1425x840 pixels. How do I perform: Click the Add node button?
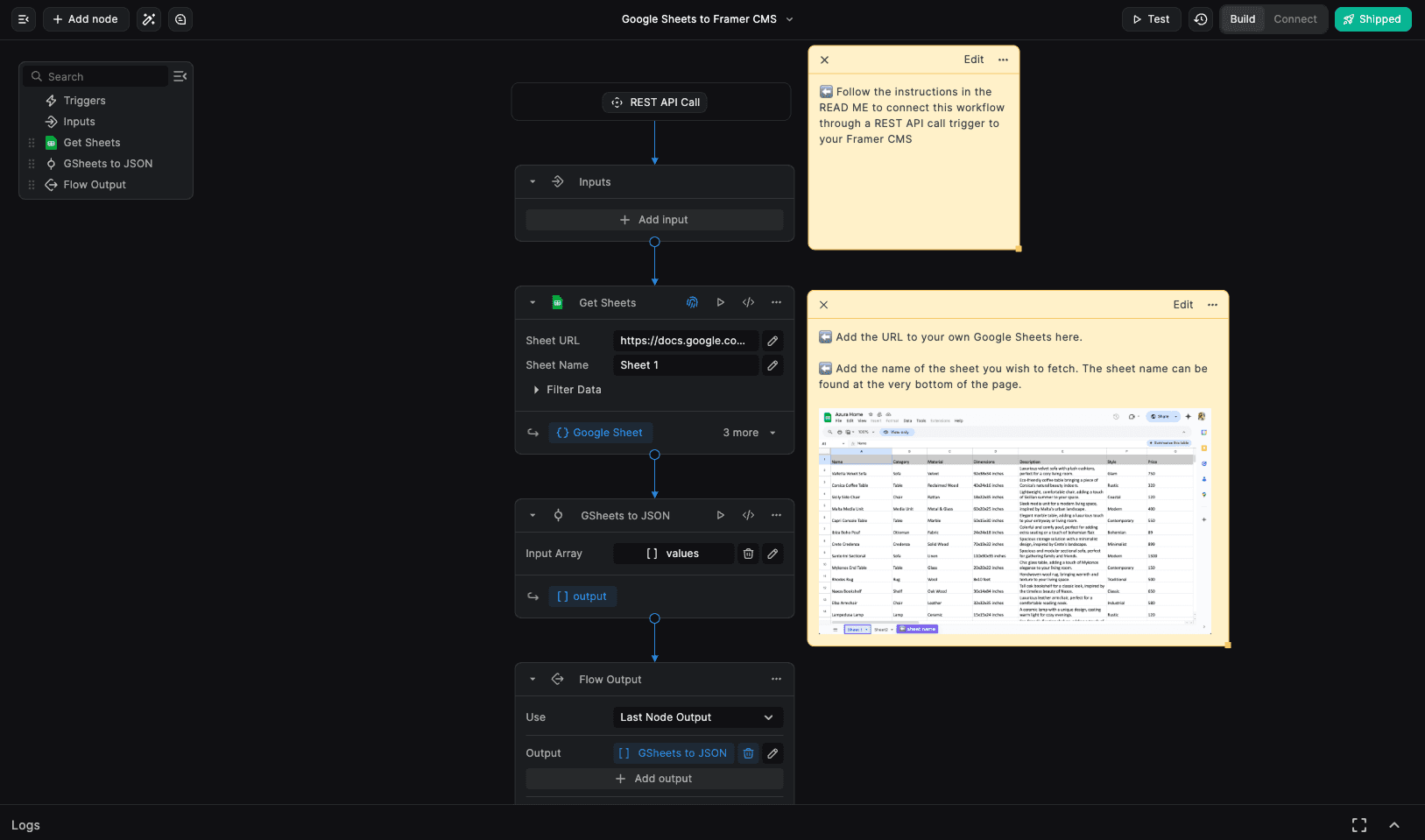86,19
